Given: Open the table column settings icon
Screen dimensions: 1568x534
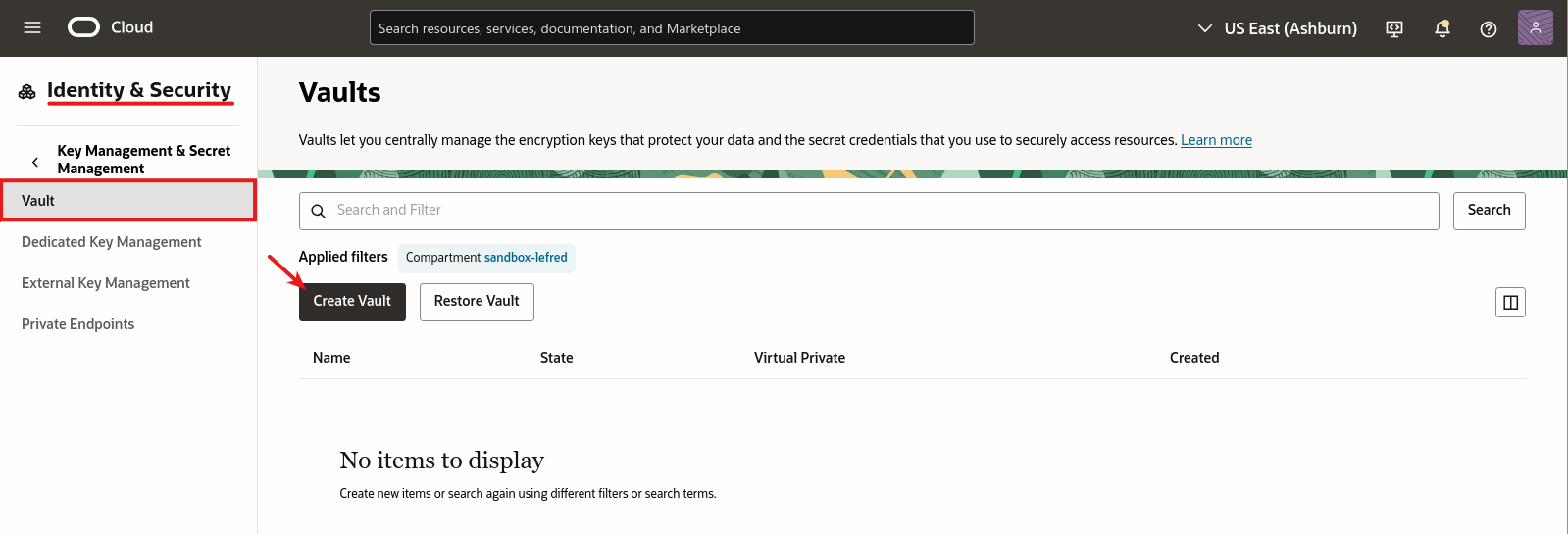Looking at the screenshot, I should click(1510, 302).
